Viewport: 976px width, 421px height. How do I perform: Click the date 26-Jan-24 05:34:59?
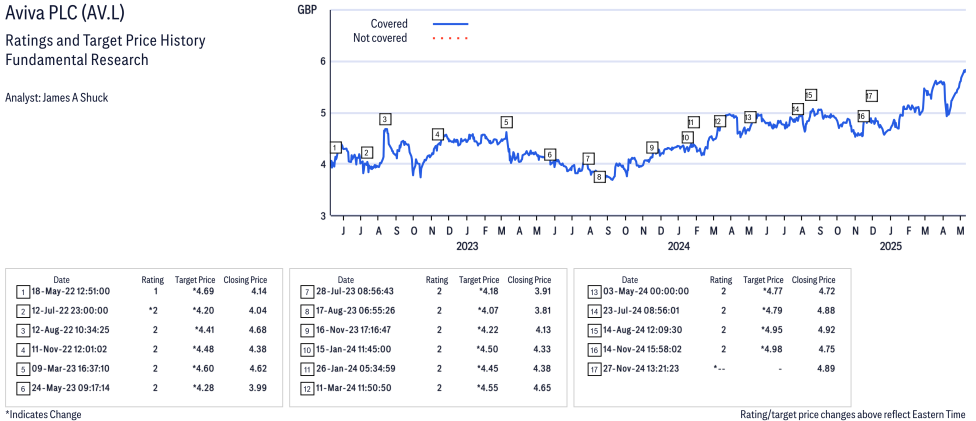[x=355, y=368]
